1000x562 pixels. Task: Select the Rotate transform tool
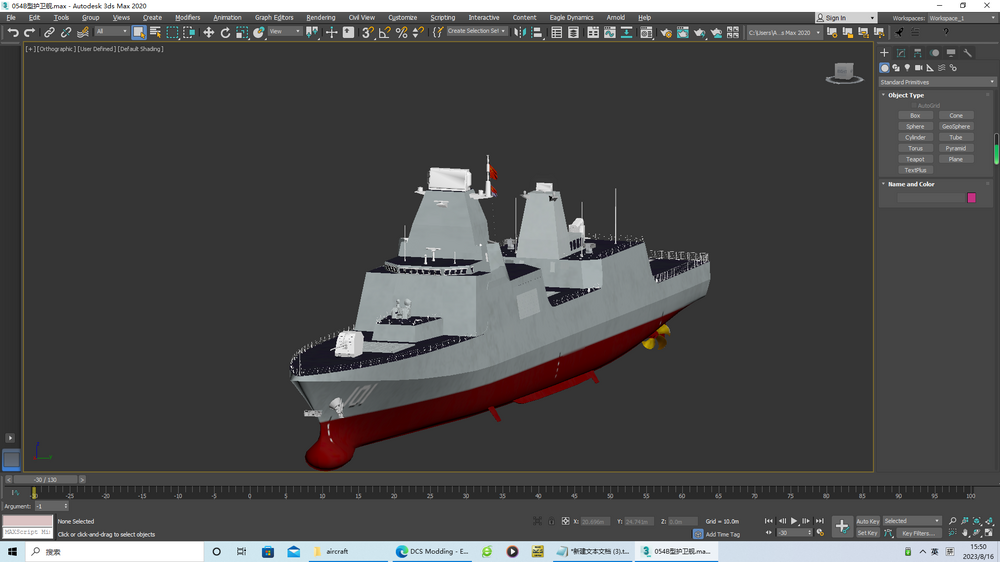point(225,33)
